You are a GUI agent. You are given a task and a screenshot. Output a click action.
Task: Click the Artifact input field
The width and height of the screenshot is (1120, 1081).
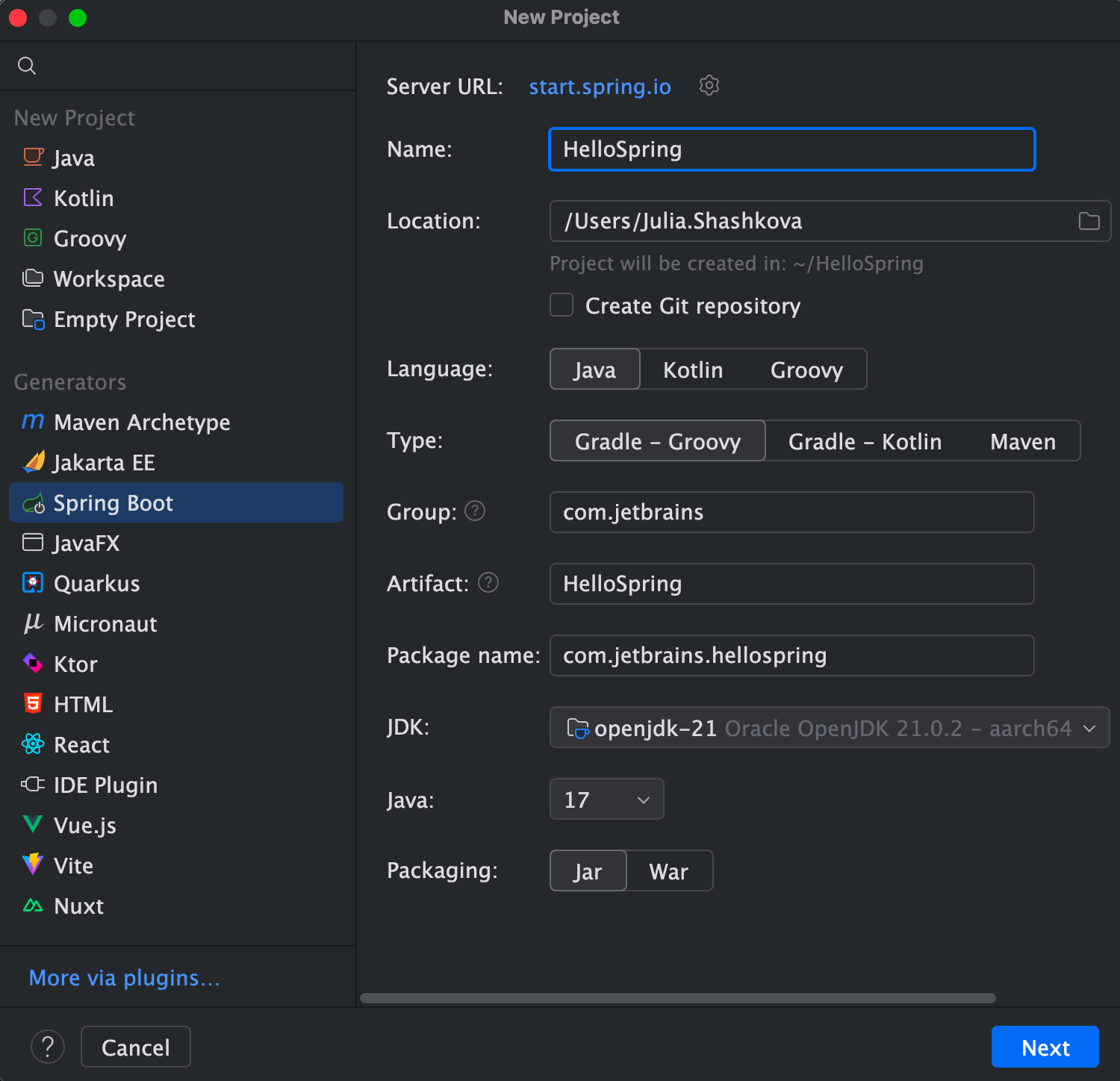(x=792, y=584)
